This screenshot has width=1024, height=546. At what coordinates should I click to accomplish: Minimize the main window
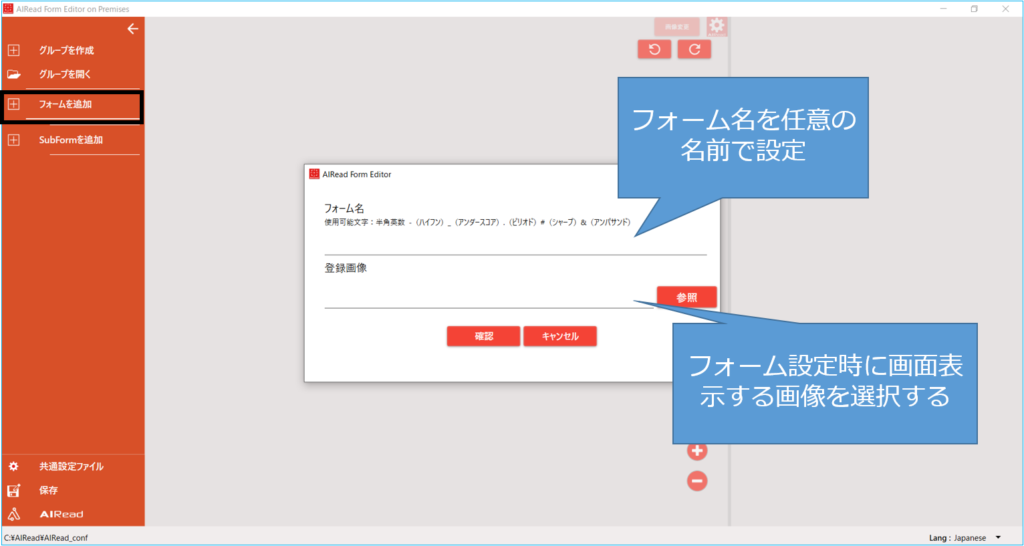pos(944,9)
